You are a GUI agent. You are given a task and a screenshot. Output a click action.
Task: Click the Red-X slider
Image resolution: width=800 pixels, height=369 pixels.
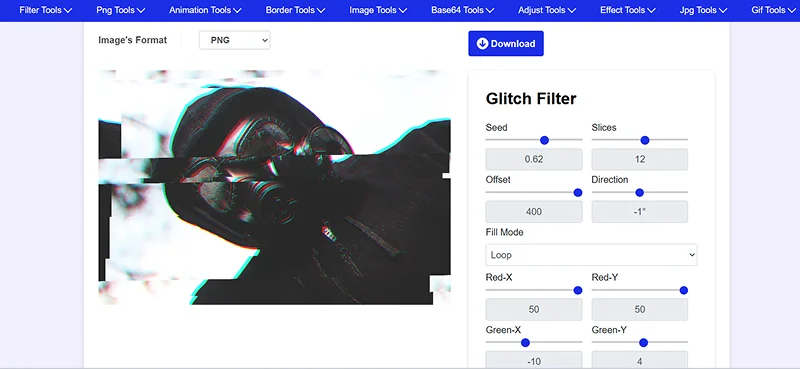point(534,290)
